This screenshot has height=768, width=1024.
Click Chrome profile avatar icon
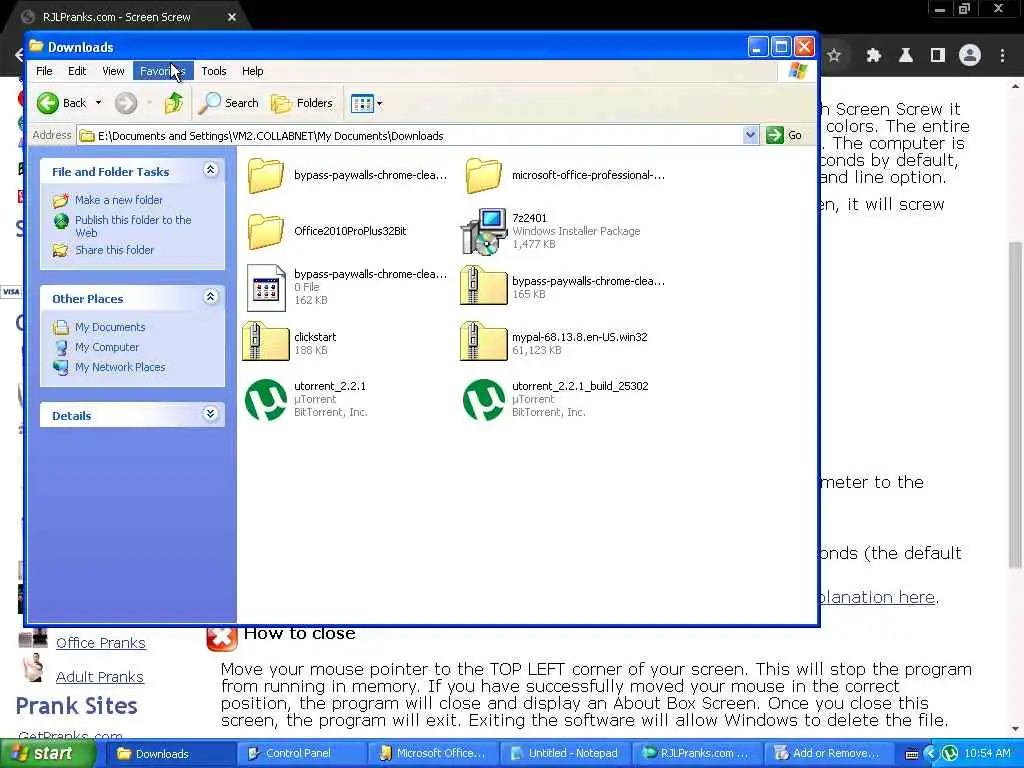[x=970, y=56]
